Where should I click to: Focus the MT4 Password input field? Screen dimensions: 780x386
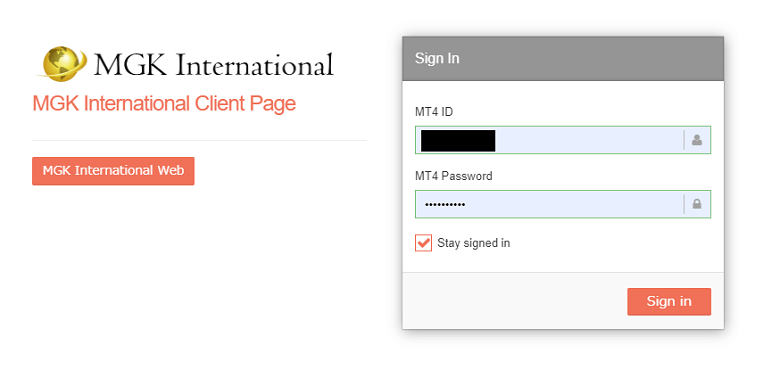pos(563,204)
